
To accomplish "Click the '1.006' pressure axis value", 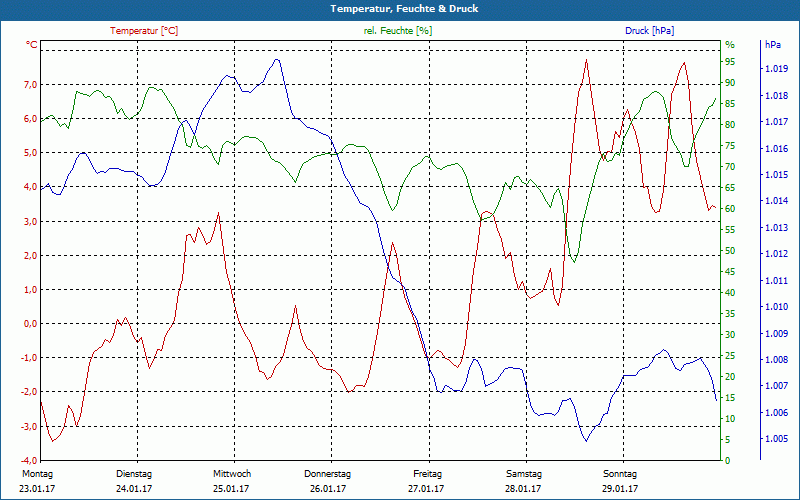I will pos(777,412).
